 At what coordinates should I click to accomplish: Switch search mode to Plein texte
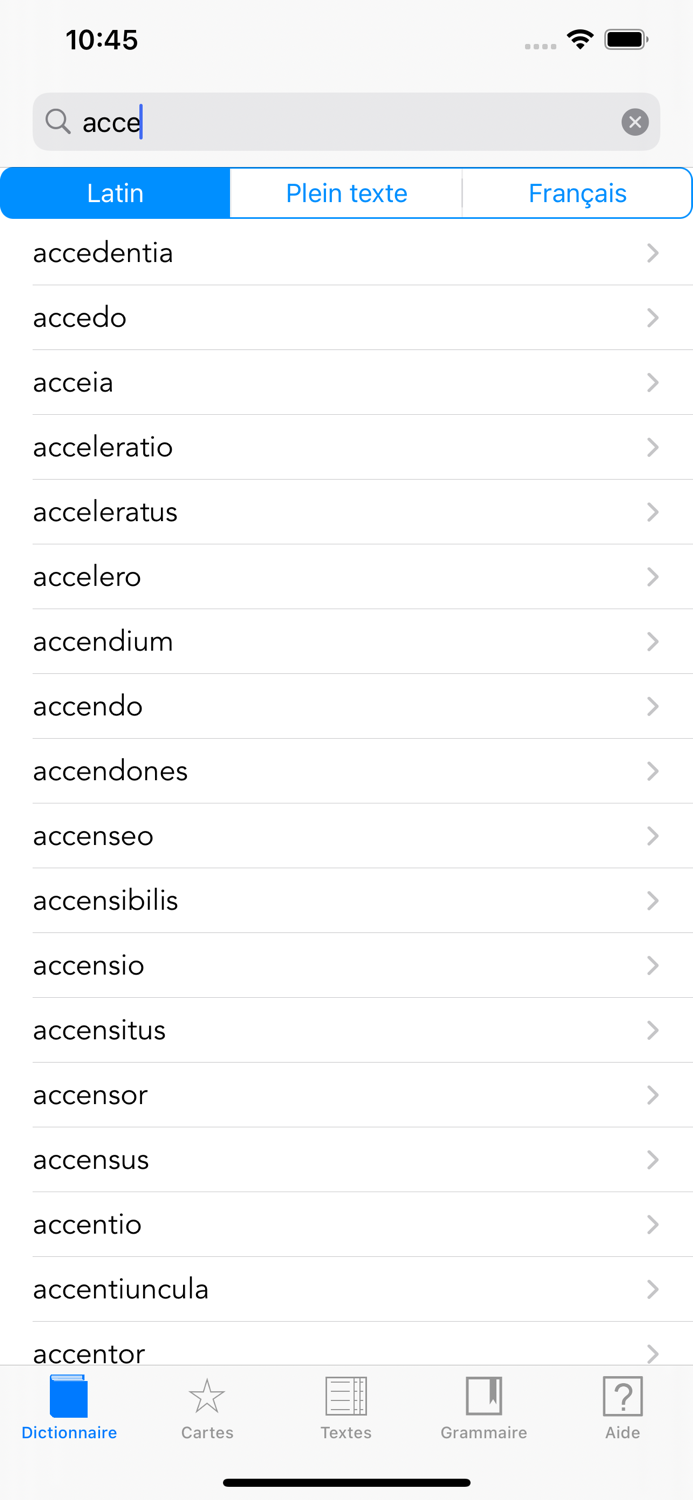tap(346, 193)
